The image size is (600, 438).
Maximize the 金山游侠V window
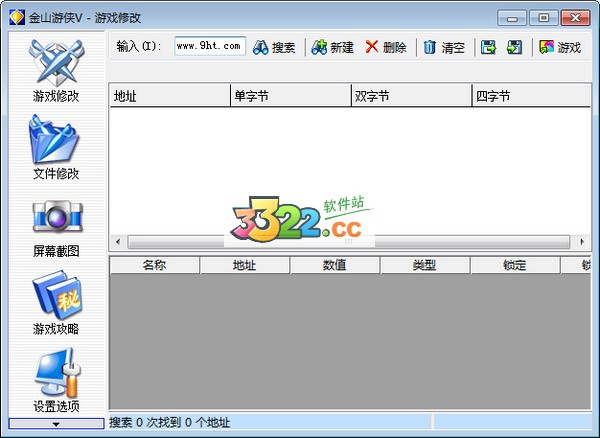[544, 18]
